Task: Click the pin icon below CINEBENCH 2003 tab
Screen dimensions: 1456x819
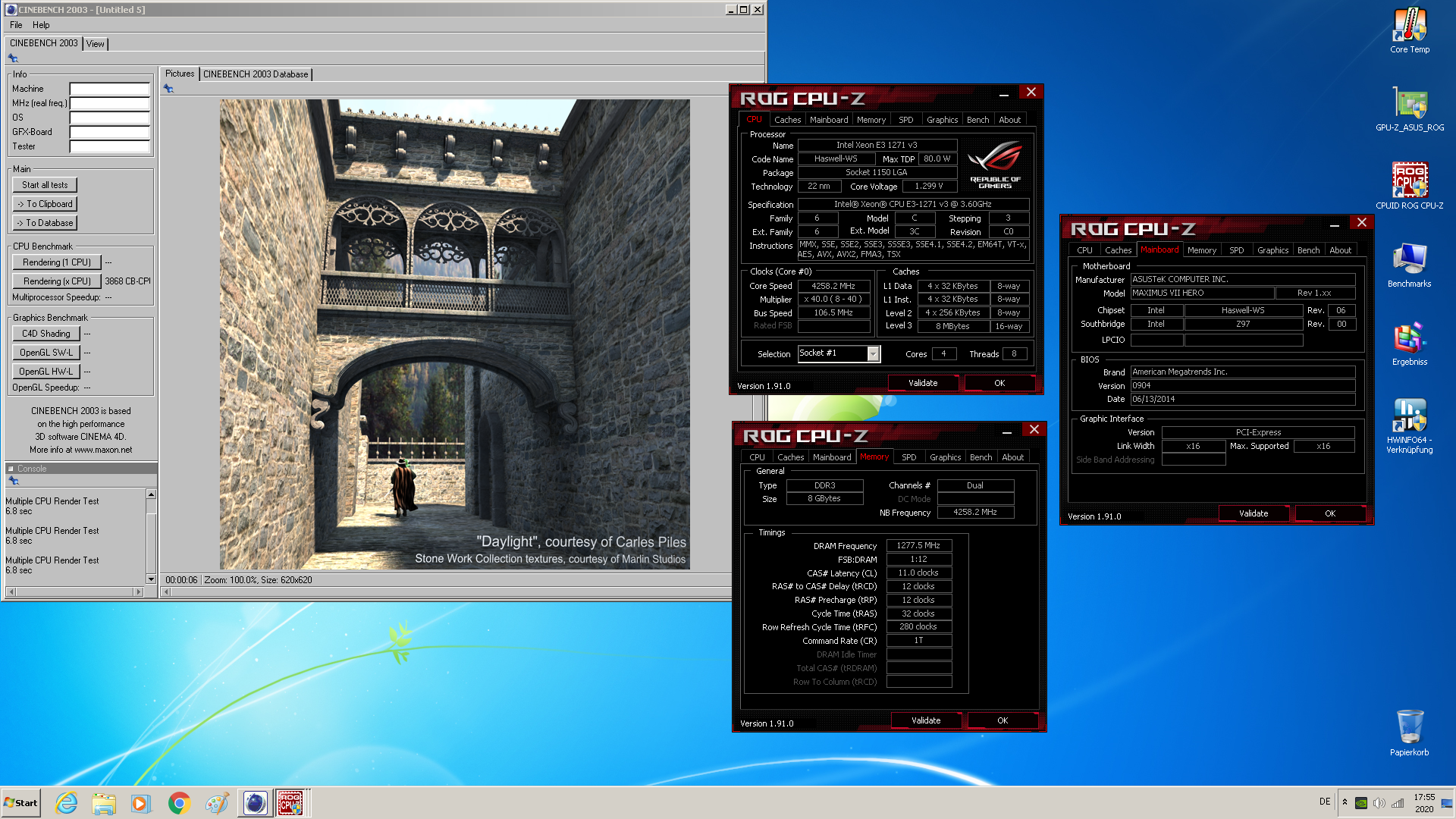Action: (x=13, y=58)
